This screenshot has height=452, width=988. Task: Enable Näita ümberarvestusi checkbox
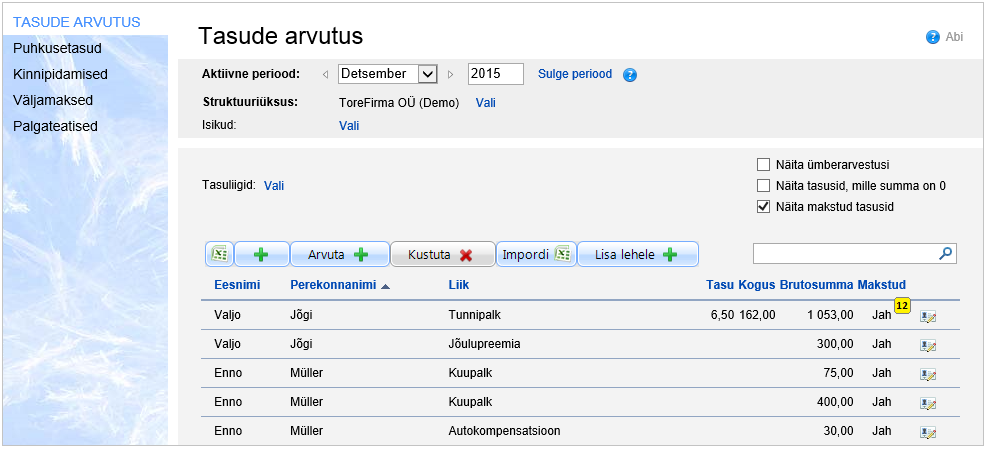click(x=764, y=165)
